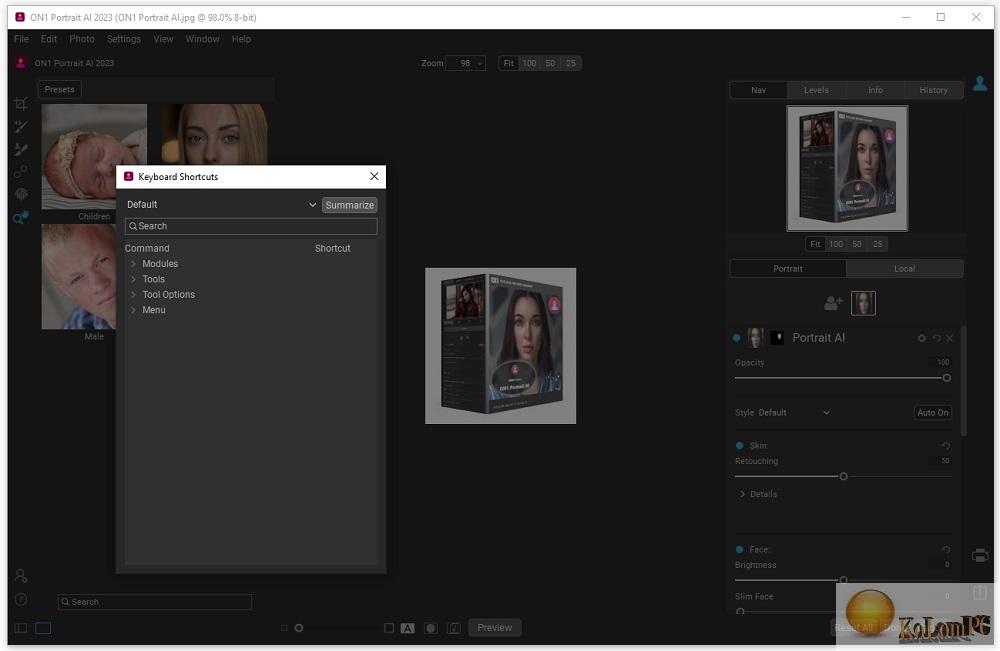Open the help question mark icon
1000x651 pixels.
tap(20, 599)
